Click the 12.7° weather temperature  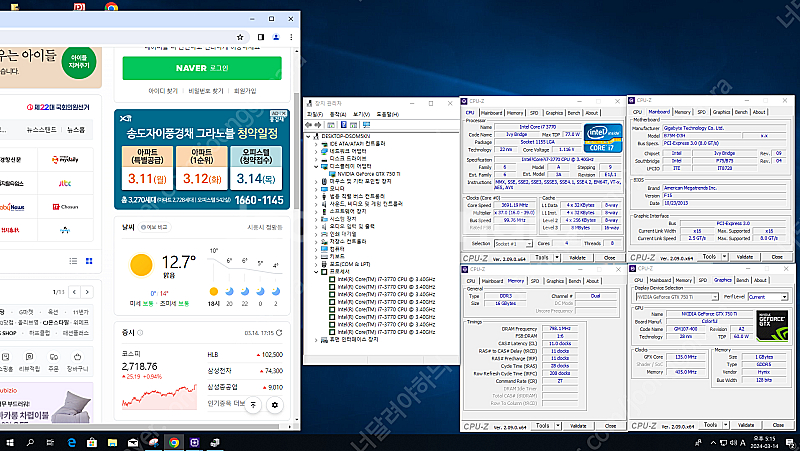point(179,262)
